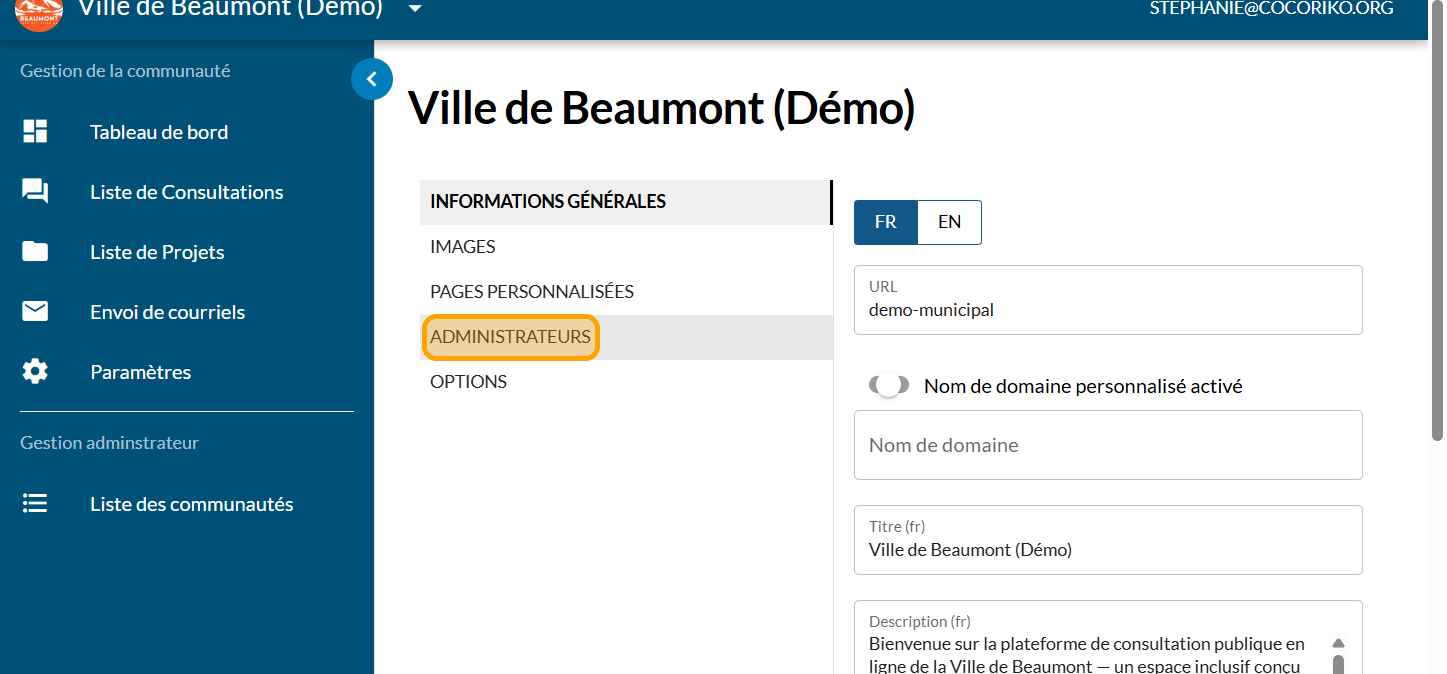Switch language to EN
The image size is (1447, 674).
(949, 222)
